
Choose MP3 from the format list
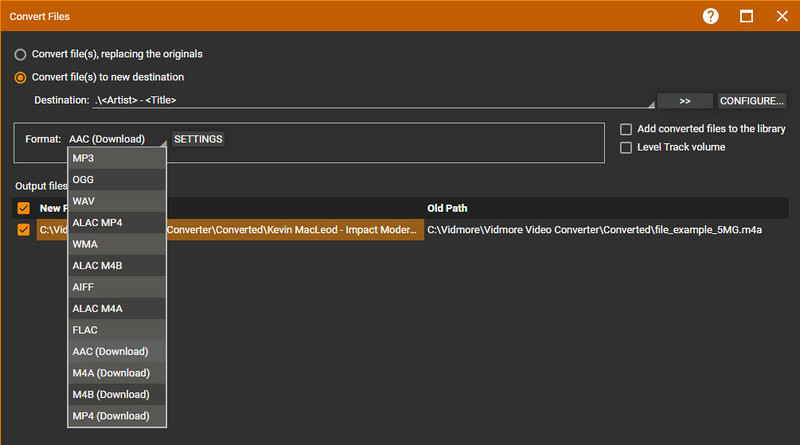coord(116,158)
